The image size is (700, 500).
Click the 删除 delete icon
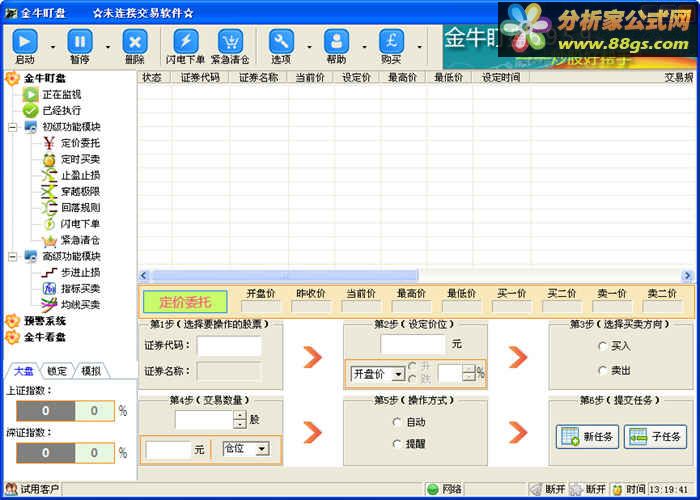(135, 42)
